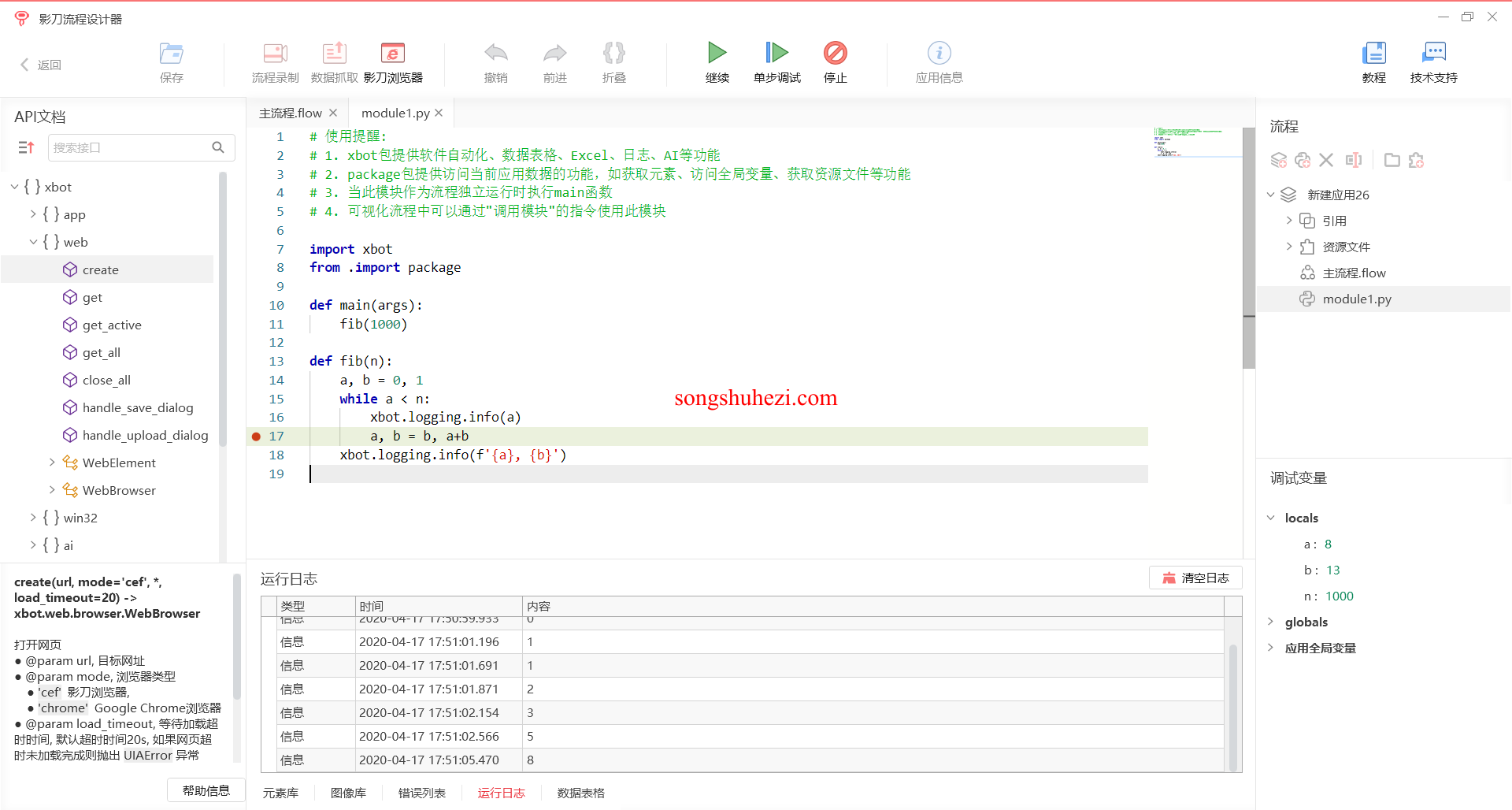Screen dimensions: 1512x810
Task: Toggle breakpoint dot on line 17
Action: click(x=256, y=436)
